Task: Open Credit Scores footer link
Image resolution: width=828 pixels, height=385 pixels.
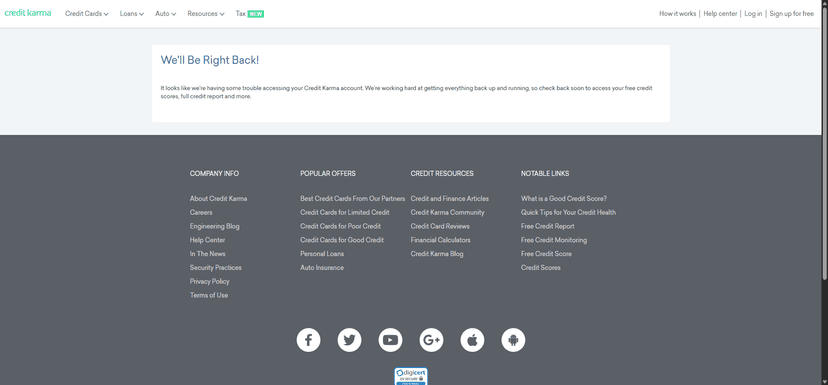Action: pos(541,268)
